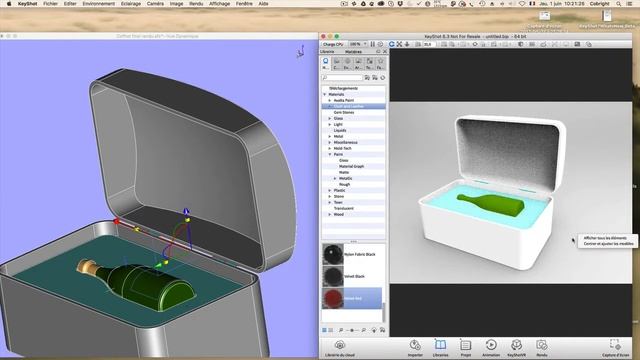Select the Velvet Red material thumbnail

click(333, 298)
